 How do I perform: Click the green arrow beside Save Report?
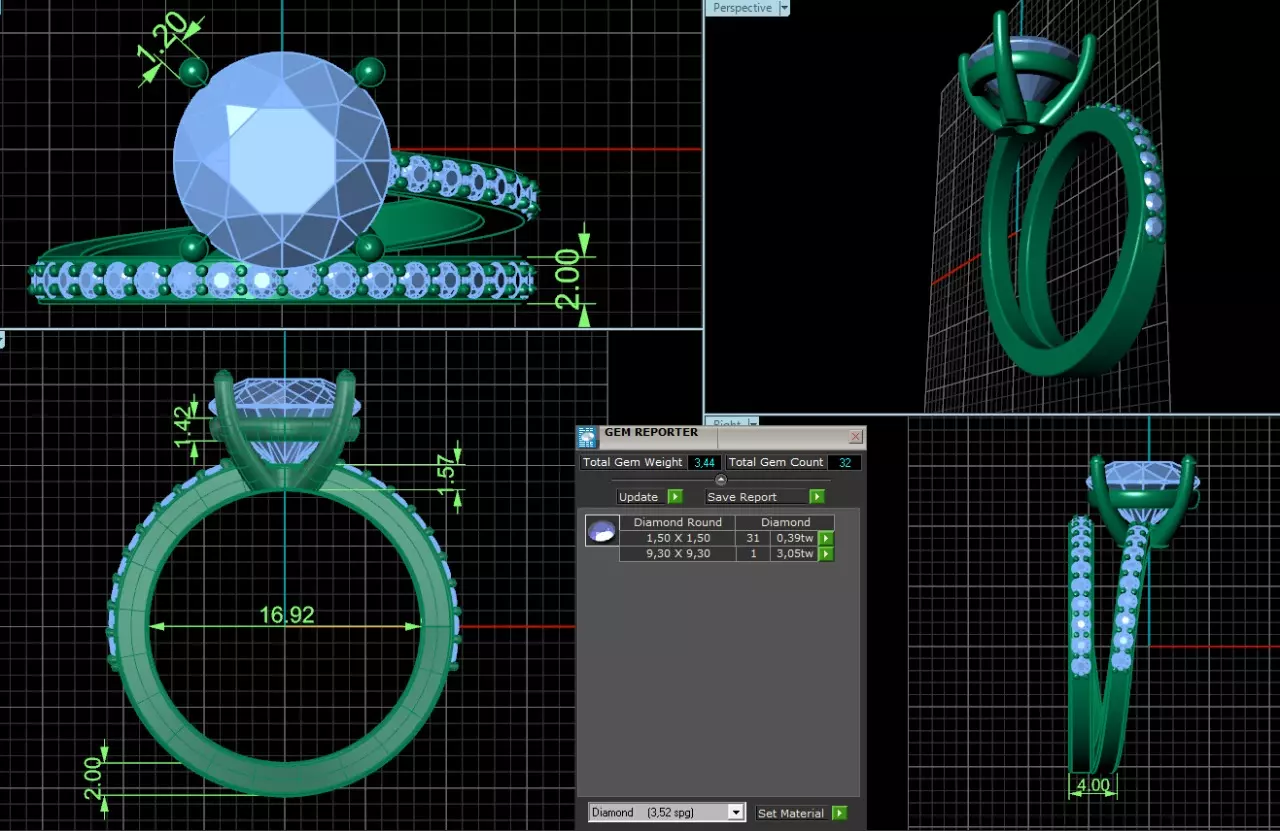(x=817, y=497)
